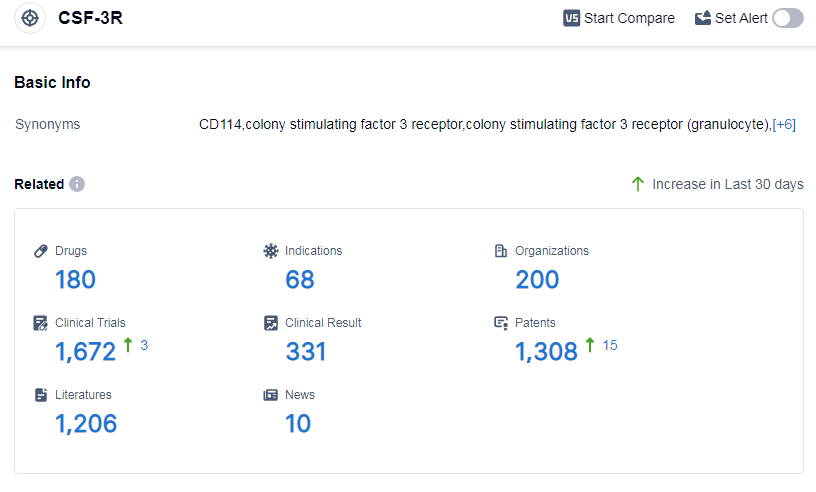Click the Start Compare button label
The width and height of the screenshot is (816, 492).
[629, 18]
